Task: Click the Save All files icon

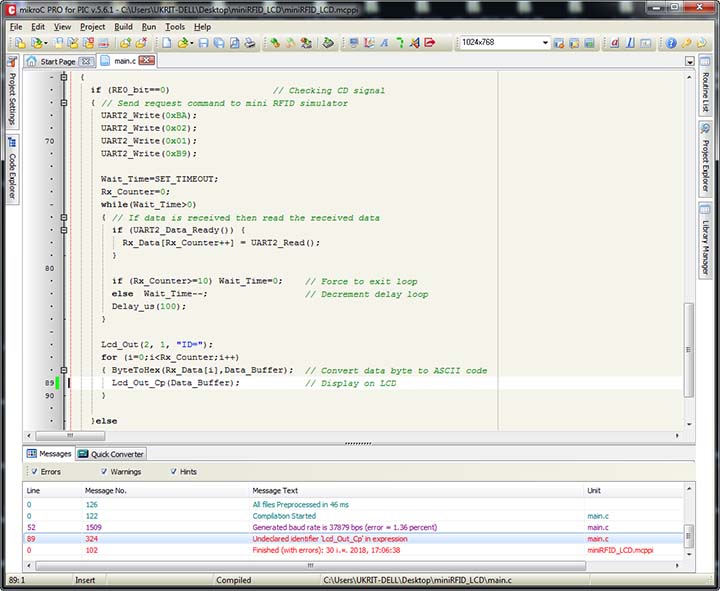Action: click(x=219, y=44)
